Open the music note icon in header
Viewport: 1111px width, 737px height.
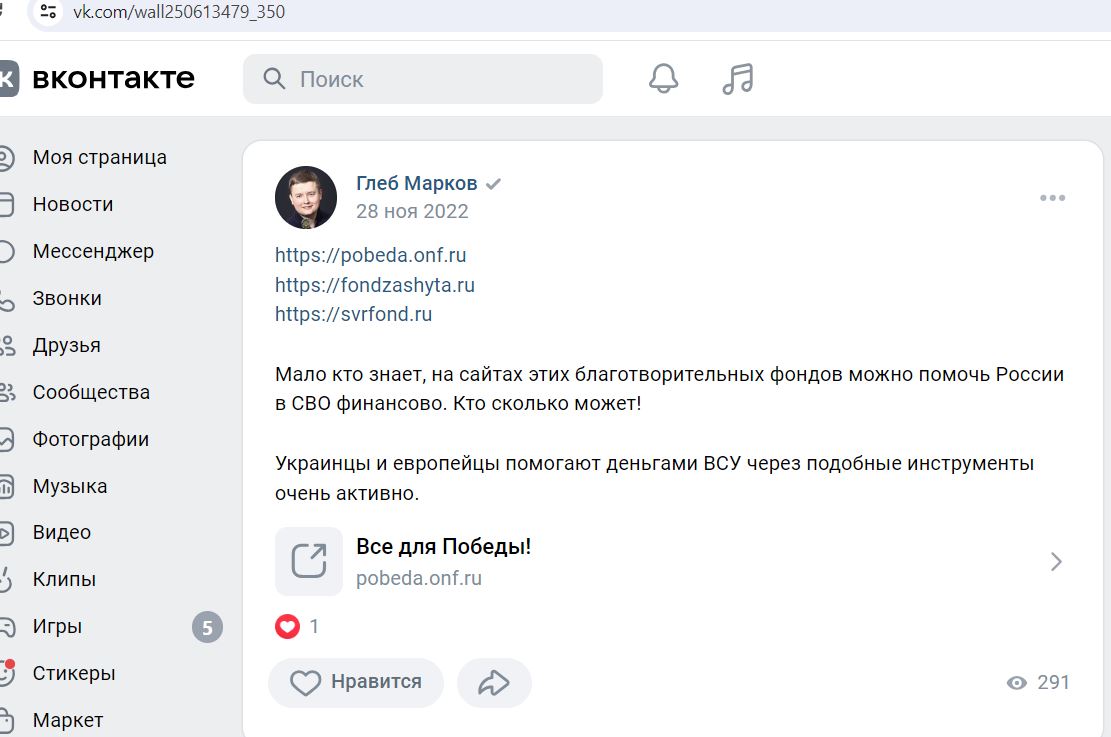738,79
